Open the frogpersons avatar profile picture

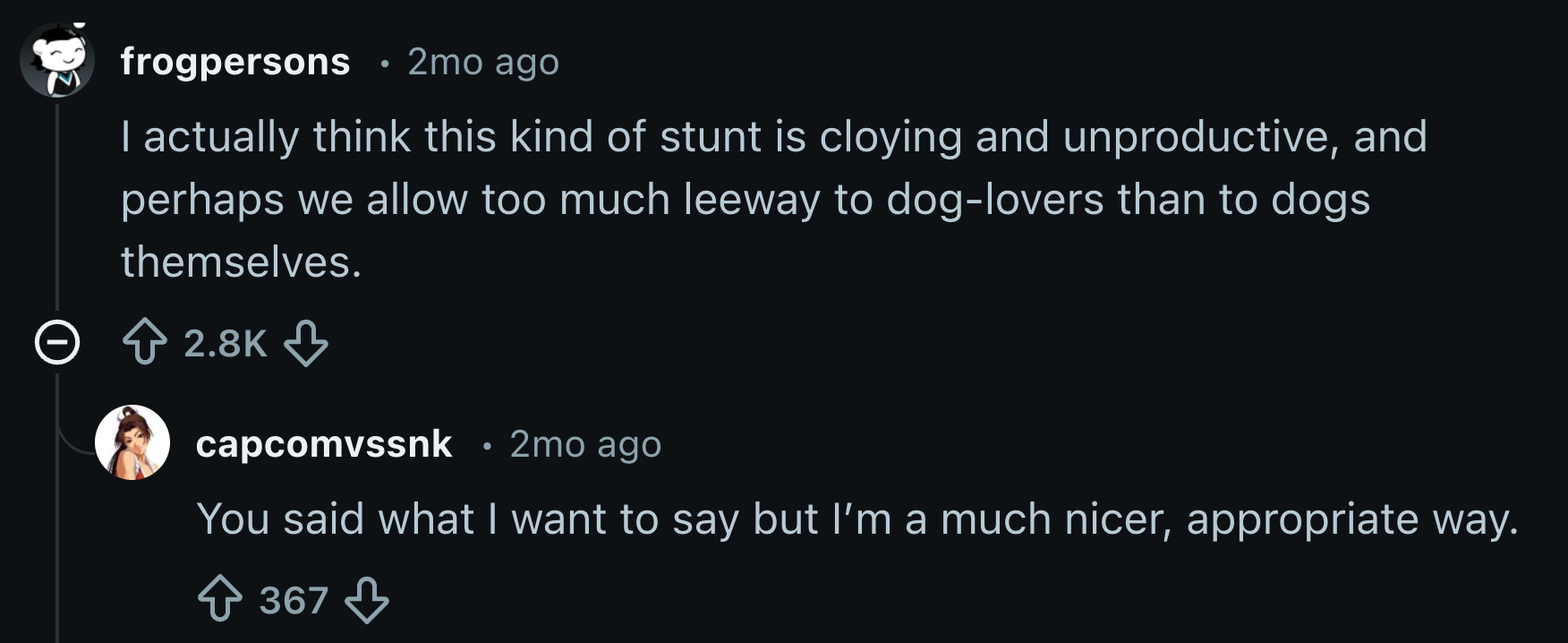57,60
